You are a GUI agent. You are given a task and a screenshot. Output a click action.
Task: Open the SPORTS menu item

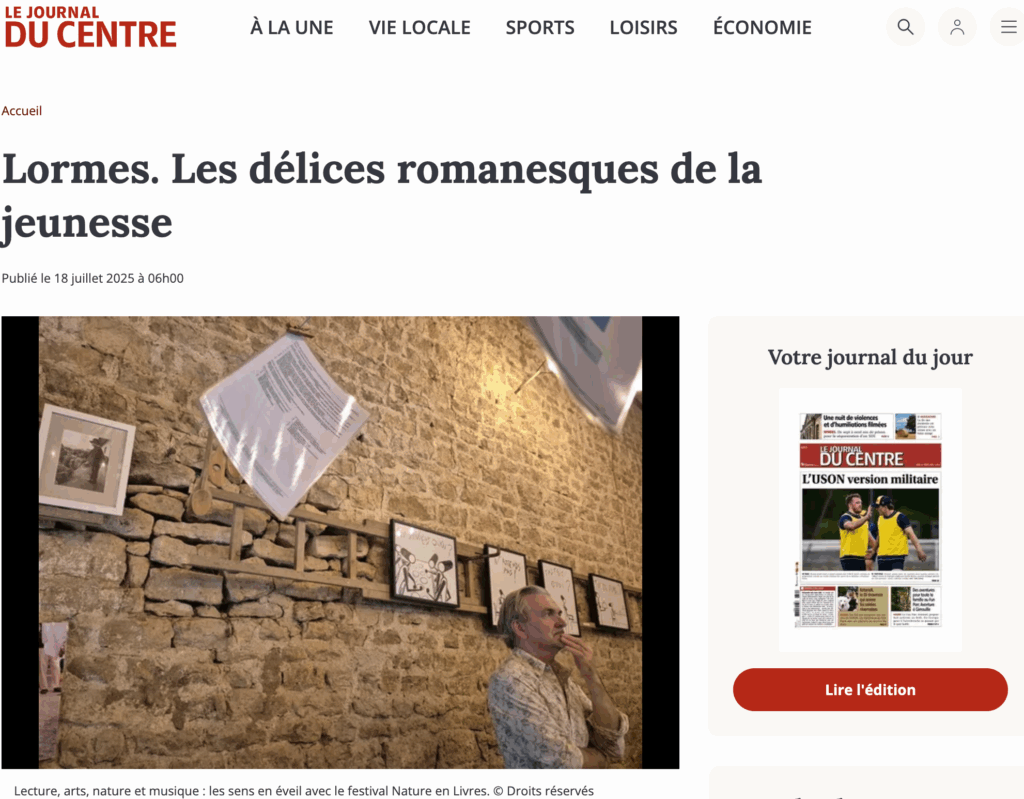pyautogui.click(x=540, y=27)
